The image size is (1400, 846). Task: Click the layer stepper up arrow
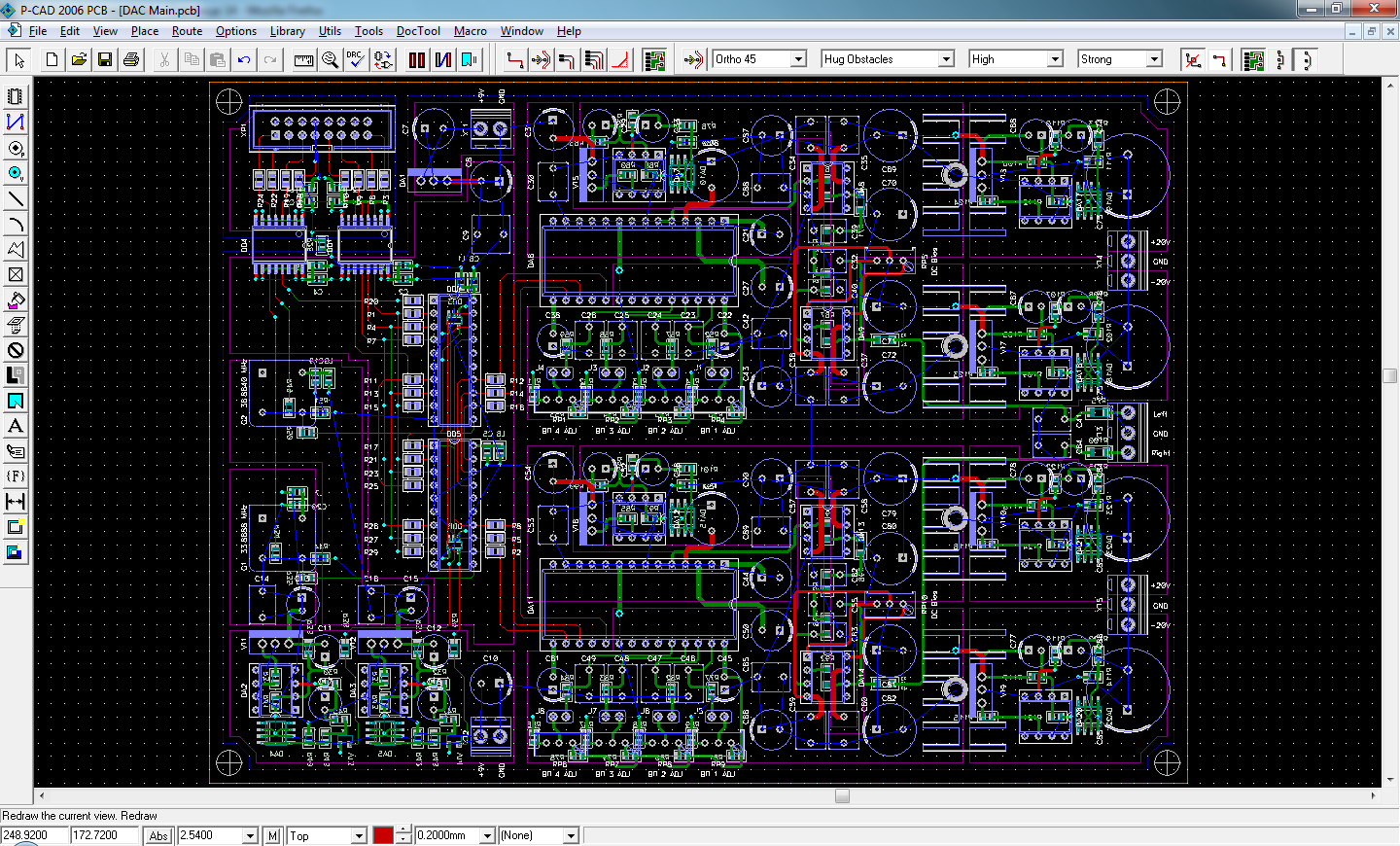(x=403, y=831)
